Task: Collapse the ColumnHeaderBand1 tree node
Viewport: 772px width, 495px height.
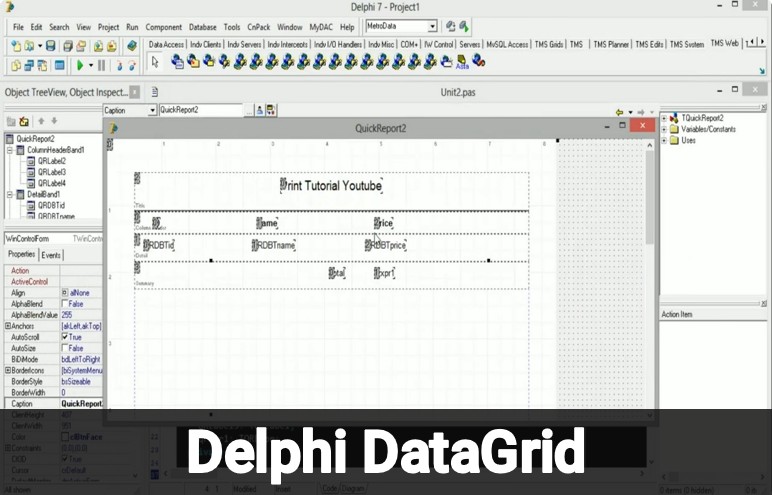Action: point(10,150)
